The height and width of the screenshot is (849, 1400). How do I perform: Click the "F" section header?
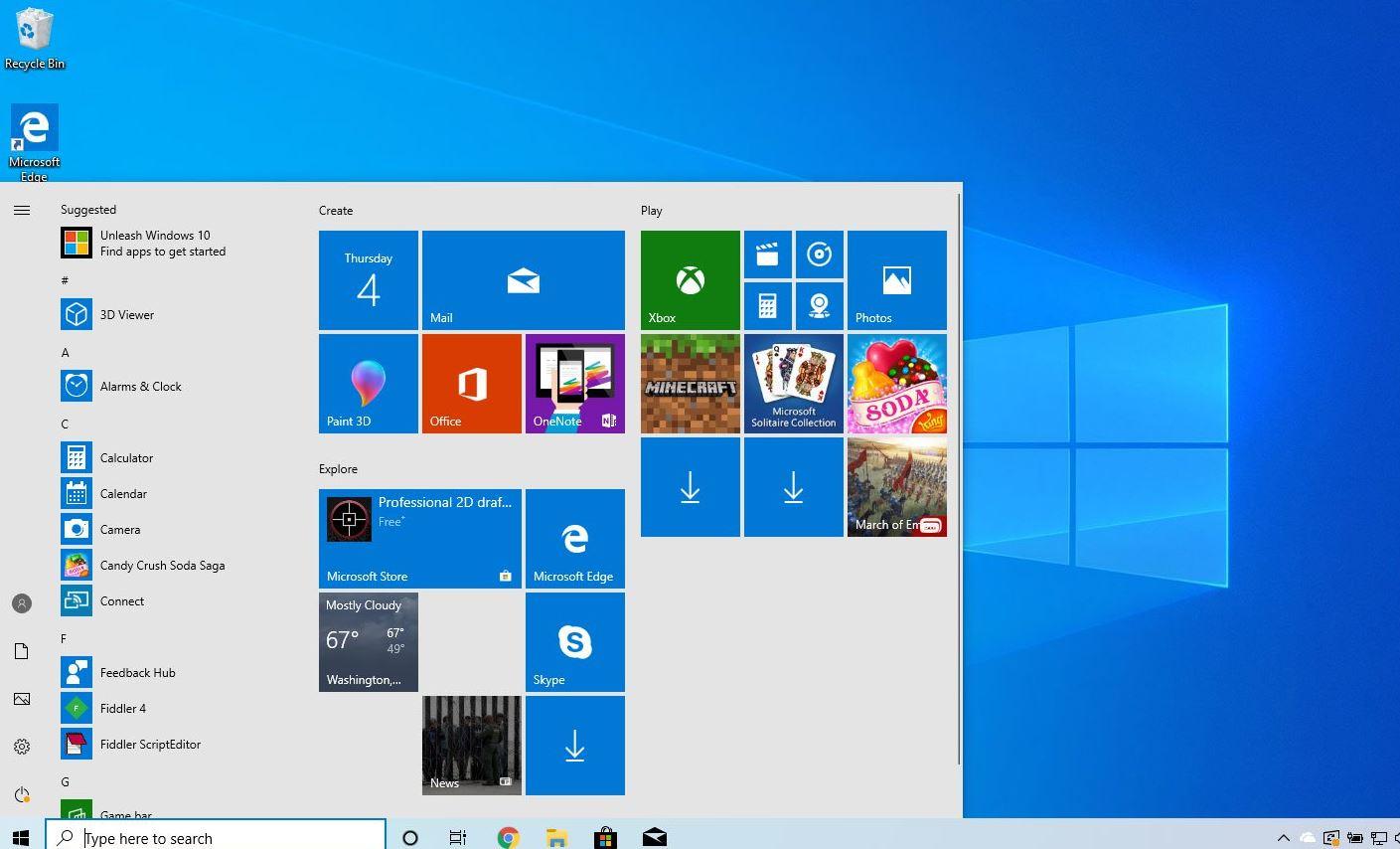point(64,638)
